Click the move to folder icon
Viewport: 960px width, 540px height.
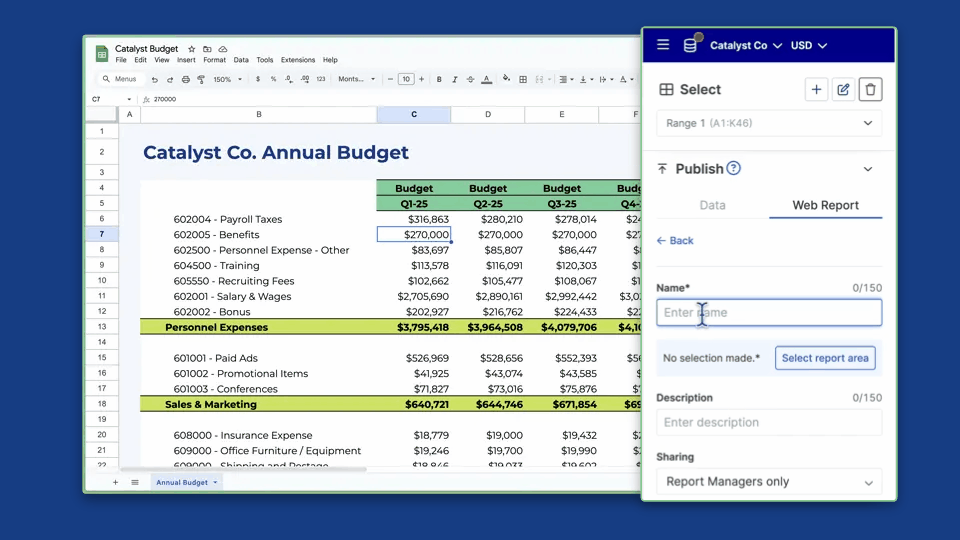click(207, 49)
